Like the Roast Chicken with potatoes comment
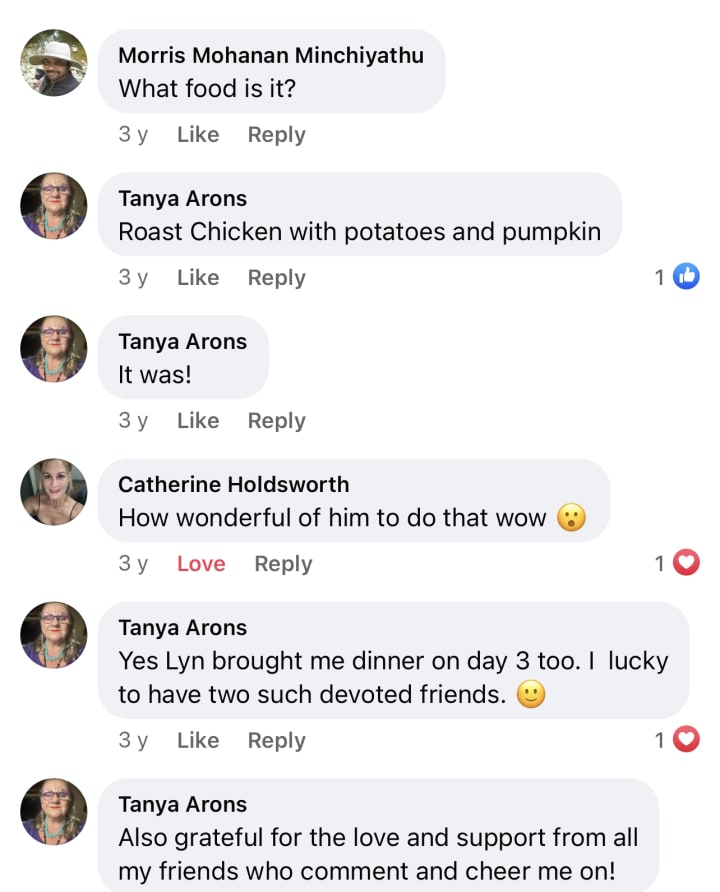Viewport: 720px width, 892px height. [x=198, y=278]
